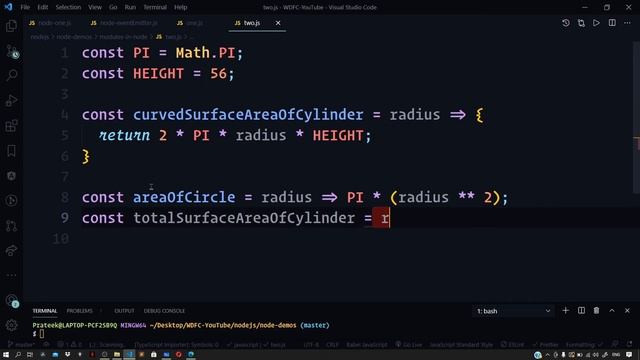The image size is (640, 360).
Task: Open editor More Actions ellipsis
Action: (627, 23)
